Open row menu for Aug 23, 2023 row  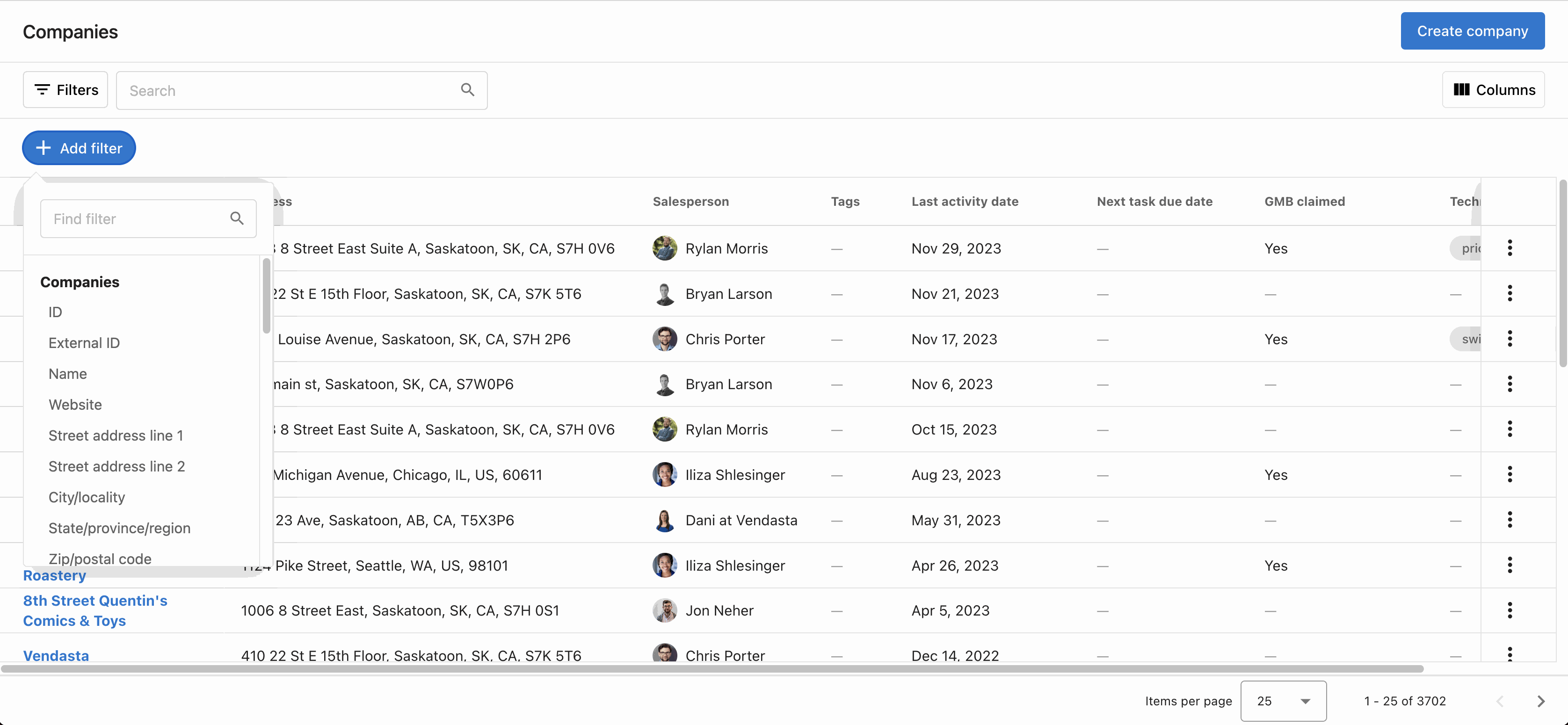1510,475
